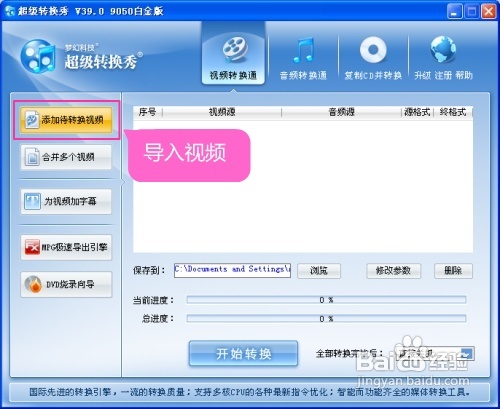The height and width of the screenshot is (409, 500).
Task: Open the 升级 注册 帮助 tab
Action: pos(443,57)
